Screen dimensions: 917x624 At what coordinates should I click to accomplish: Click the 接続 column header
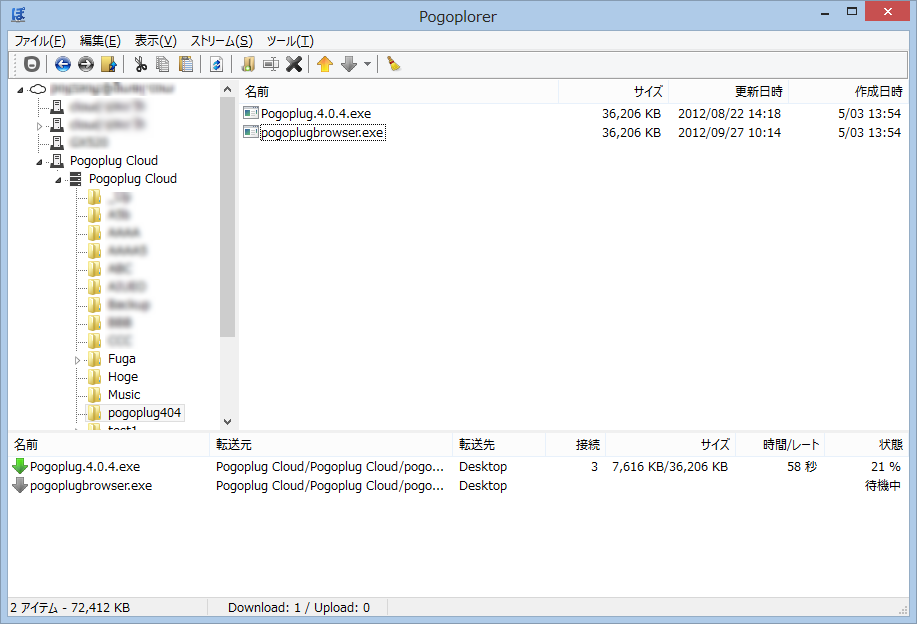pyautogui.click(x=575, y=445)
